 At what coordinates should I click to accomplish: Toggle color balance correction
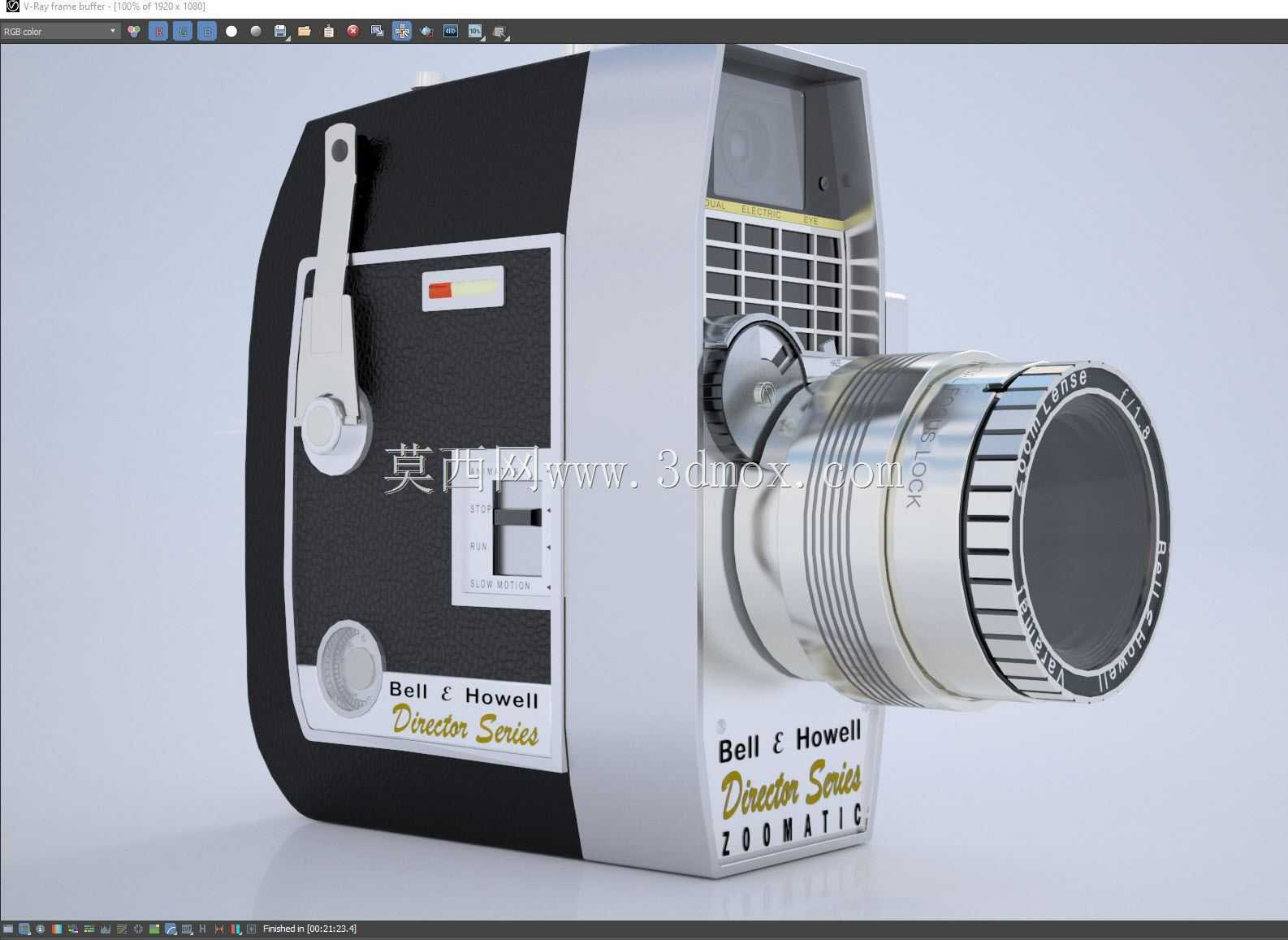click(89, 929)
